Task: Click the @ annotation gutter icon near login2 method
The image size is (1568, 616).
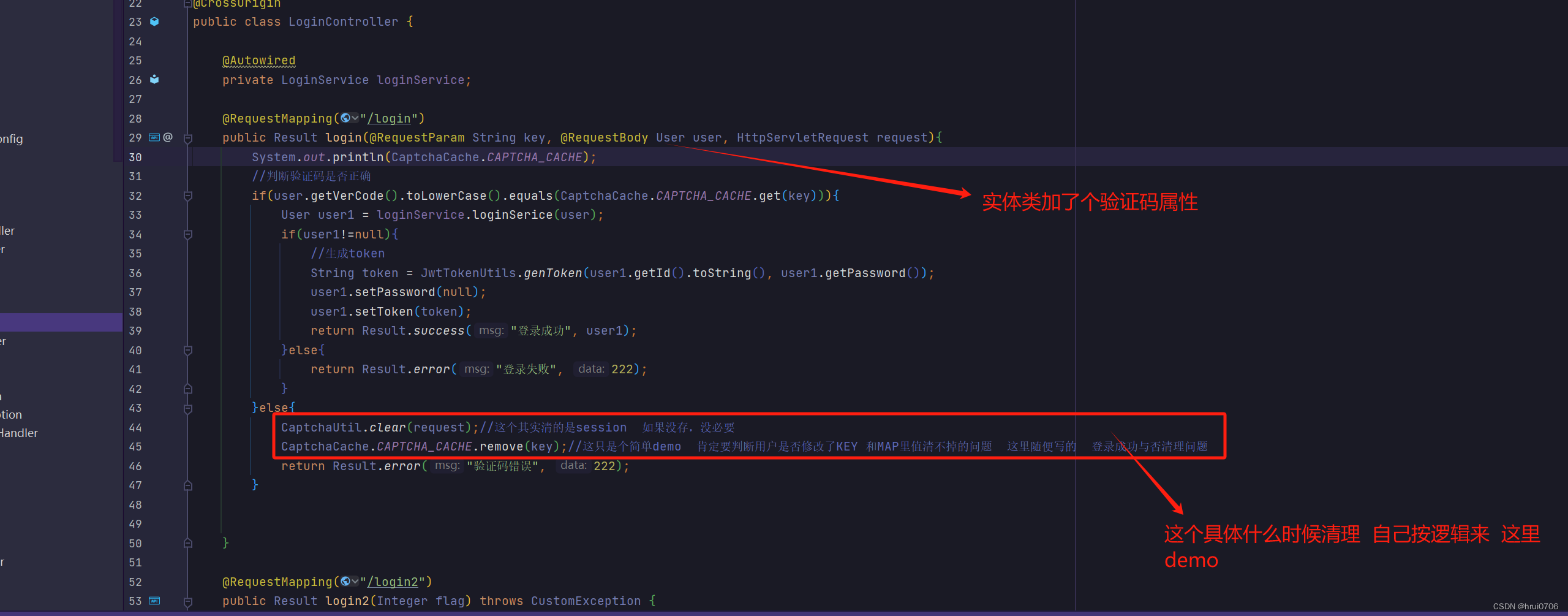Action: click(168, 601)
